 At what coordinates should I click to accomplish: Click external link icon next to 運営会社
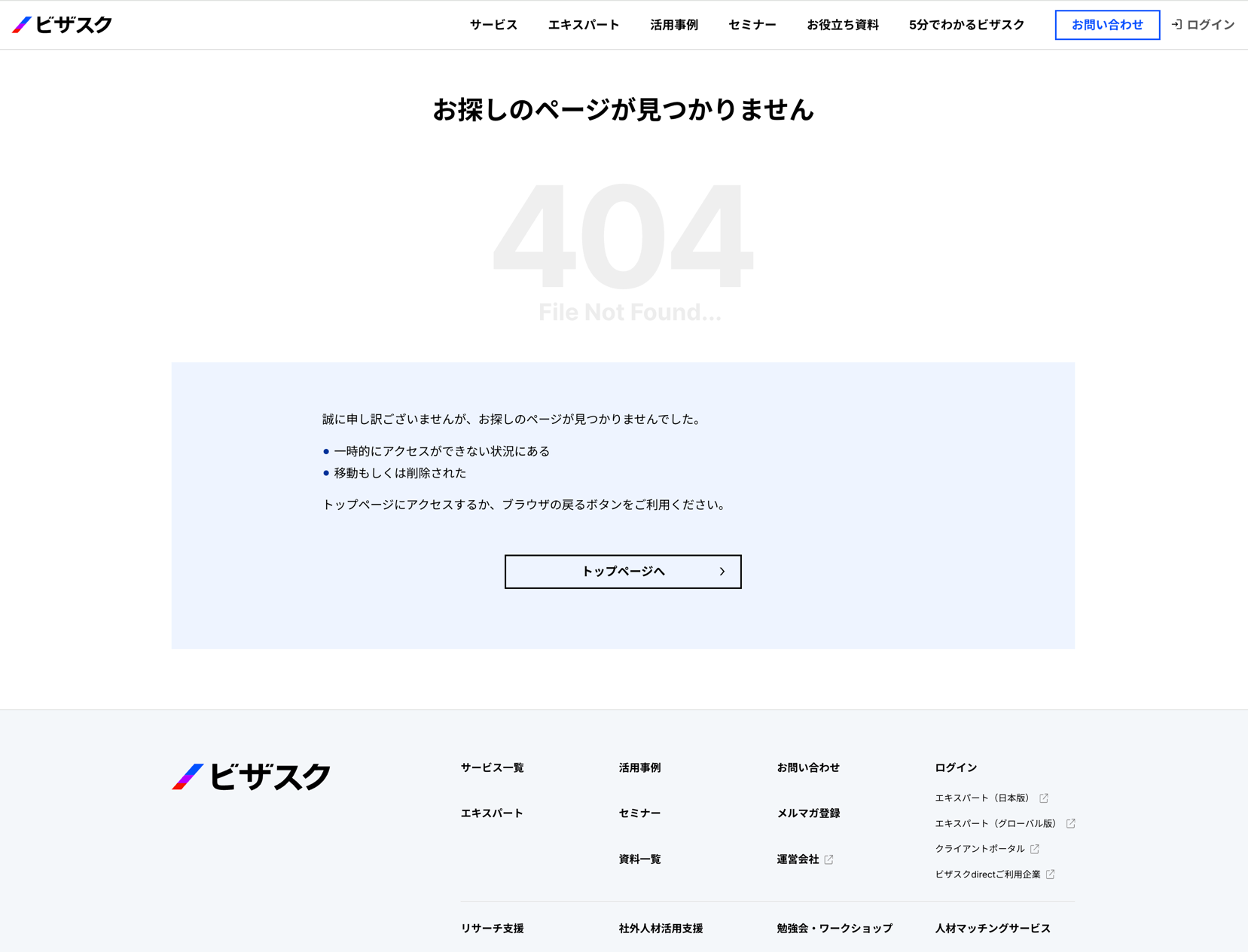[828, 859]
